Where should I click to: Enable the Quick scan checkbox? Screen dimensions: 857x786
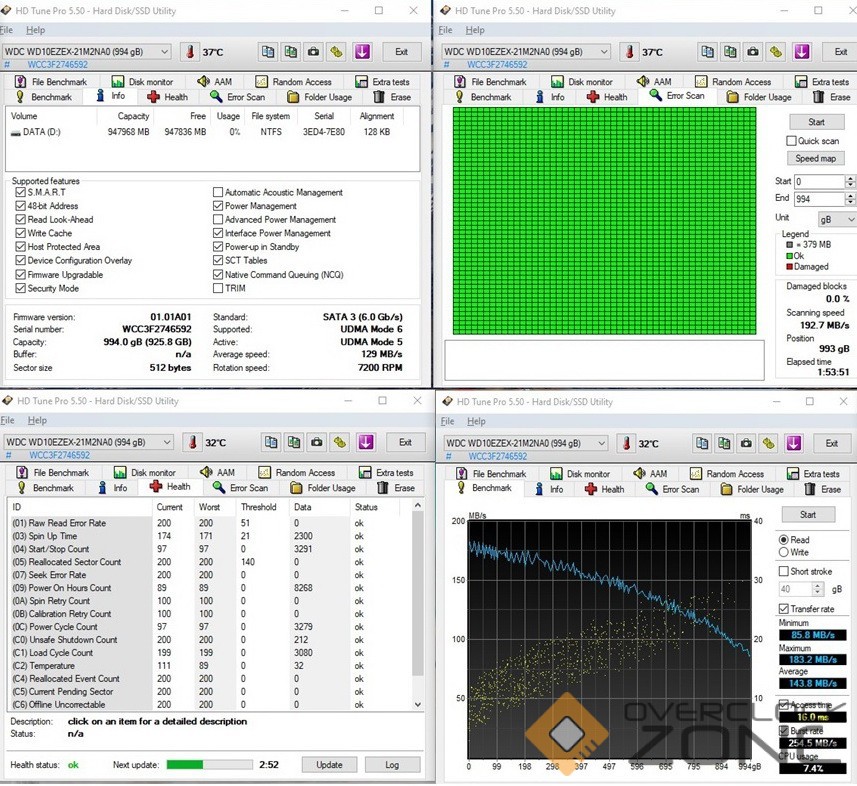pyautogui.click(x=792, y=141)
